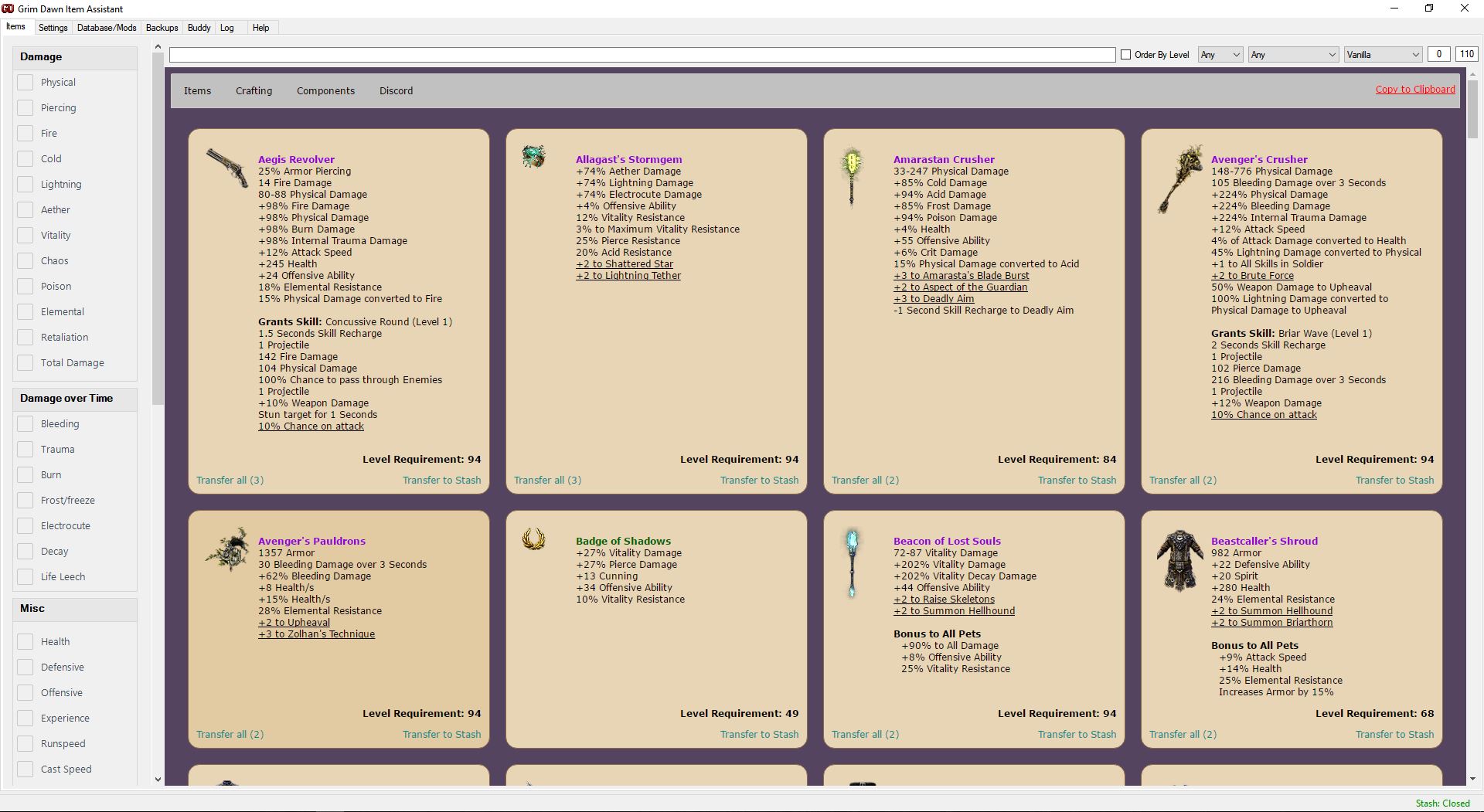Toggle the Cold damage checkbox
1484x812 pixels.
[26, 158]
